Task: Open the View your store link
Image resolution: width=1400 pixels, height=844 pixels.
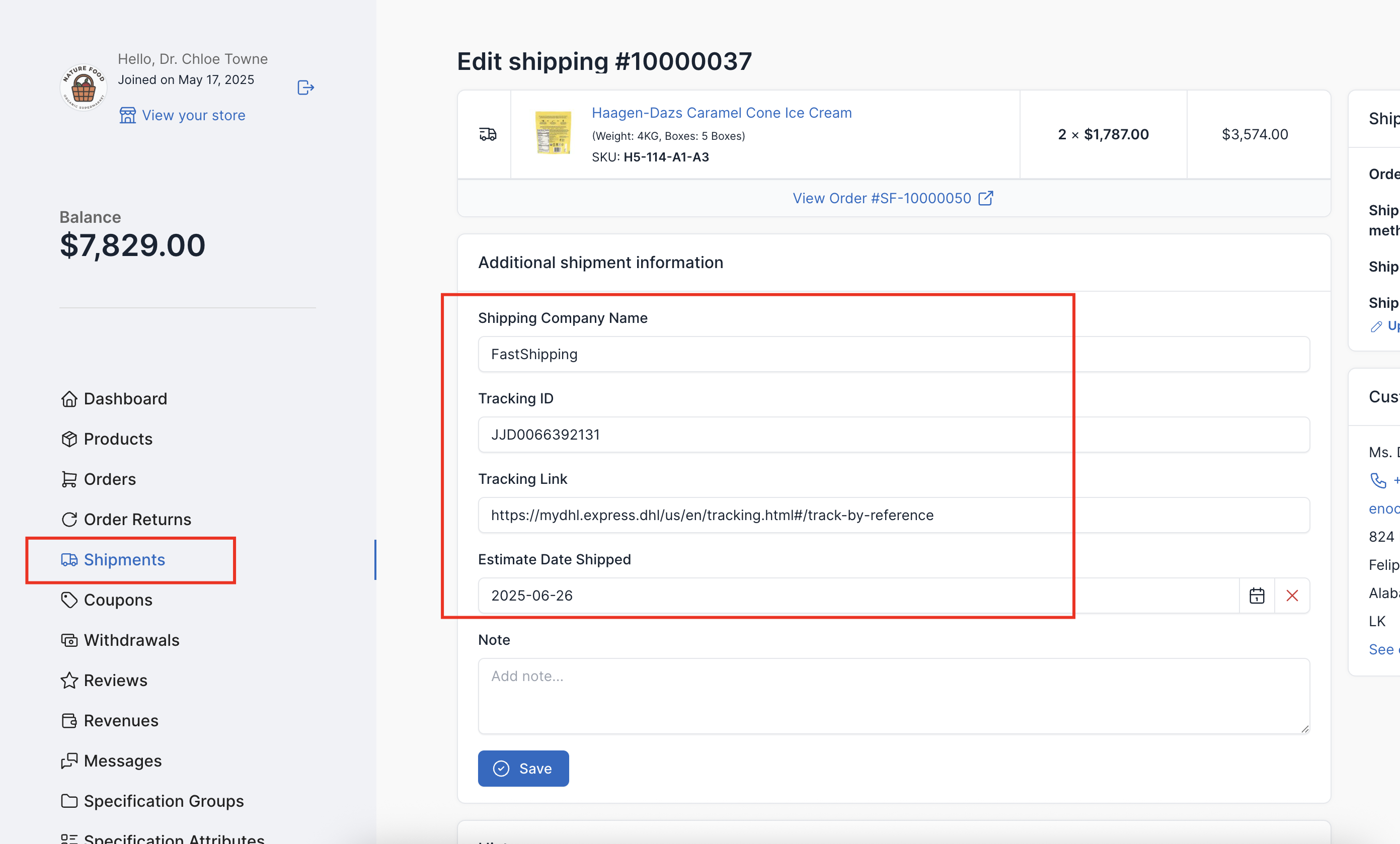Action: [x=193, y=115]
